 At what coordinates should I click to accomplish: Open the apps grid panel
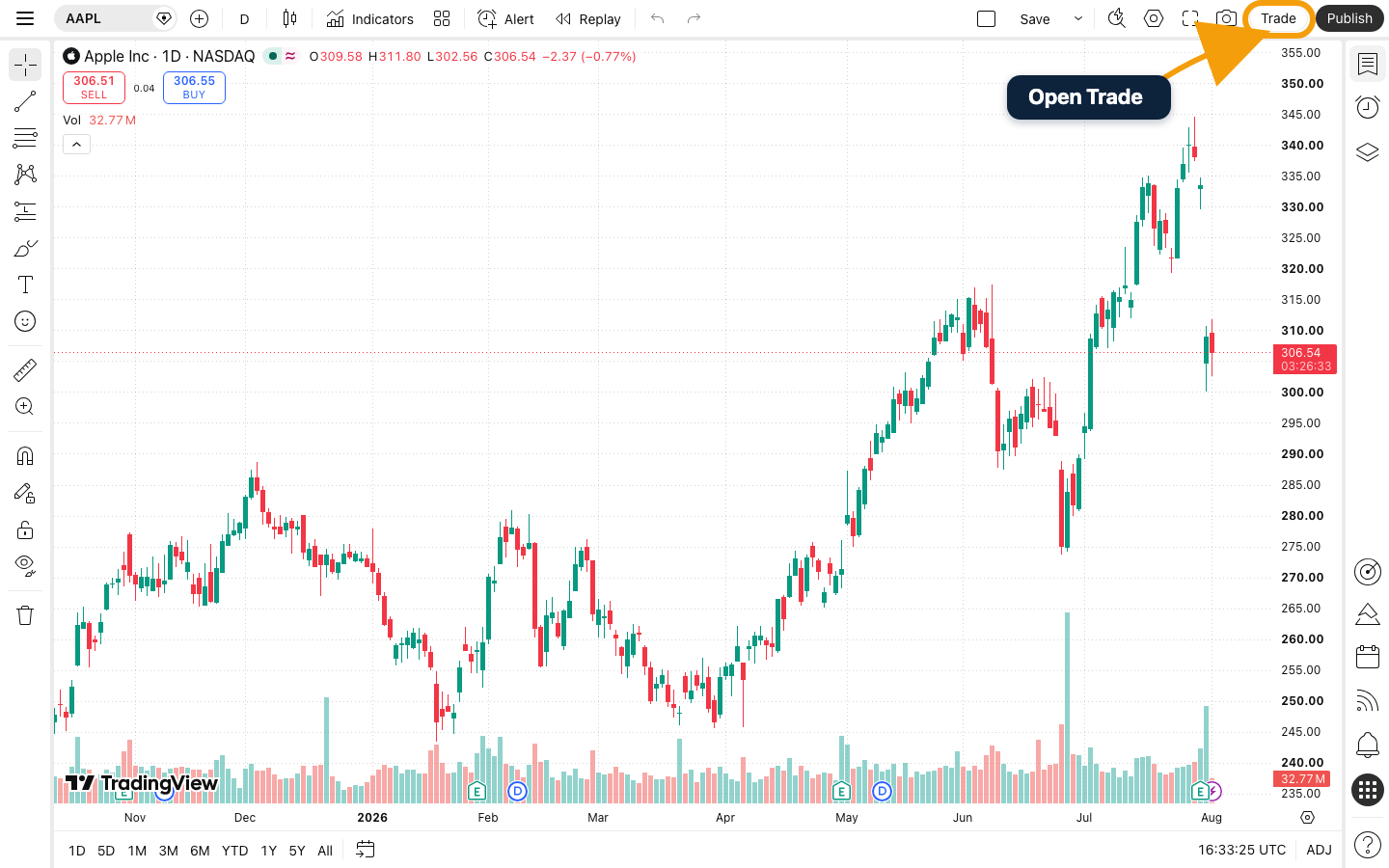(1367, 790)
